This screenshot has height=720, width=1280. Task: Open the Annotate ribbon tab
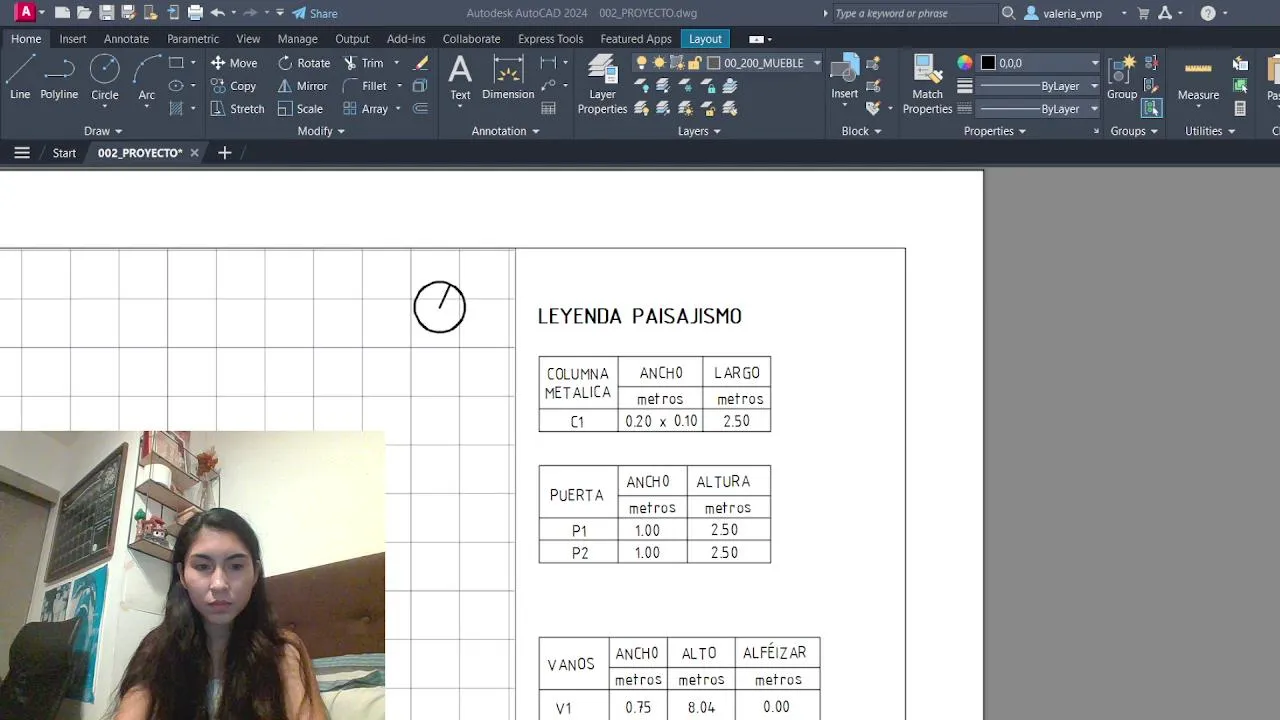(126, 38)
